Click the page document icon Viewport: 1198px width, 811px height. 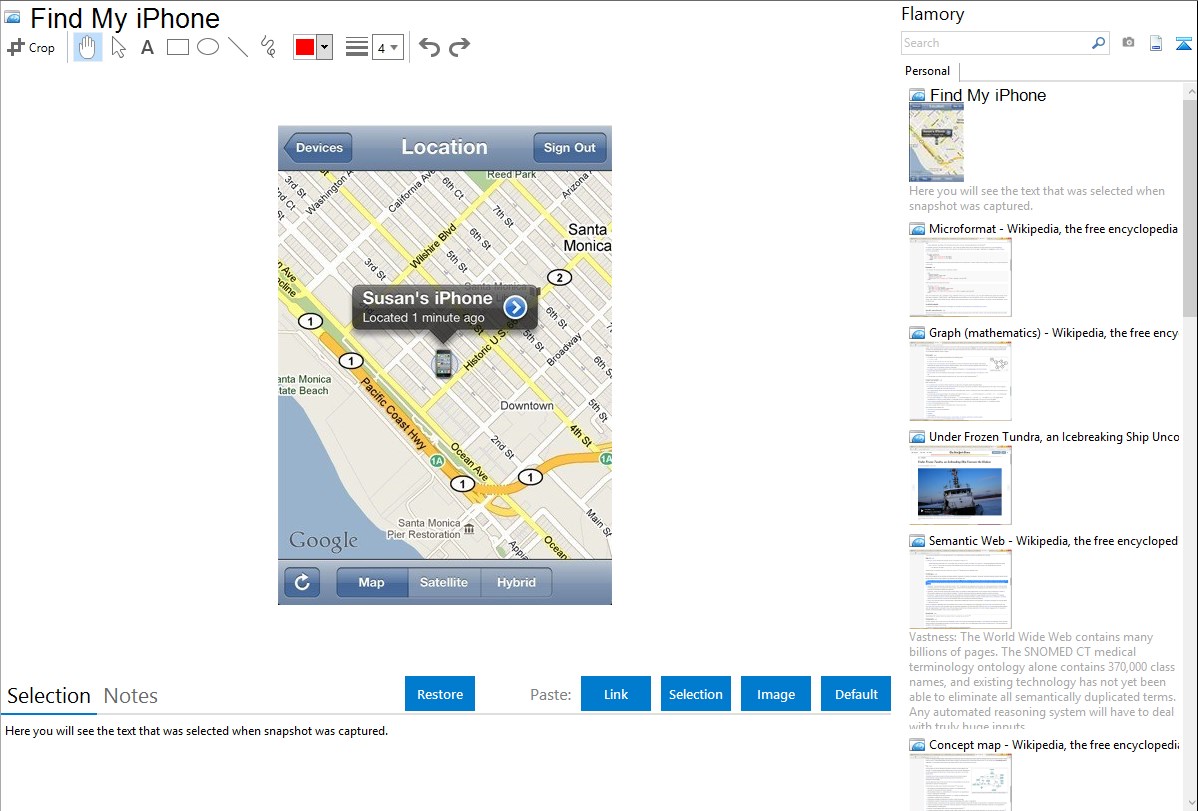1156,43
